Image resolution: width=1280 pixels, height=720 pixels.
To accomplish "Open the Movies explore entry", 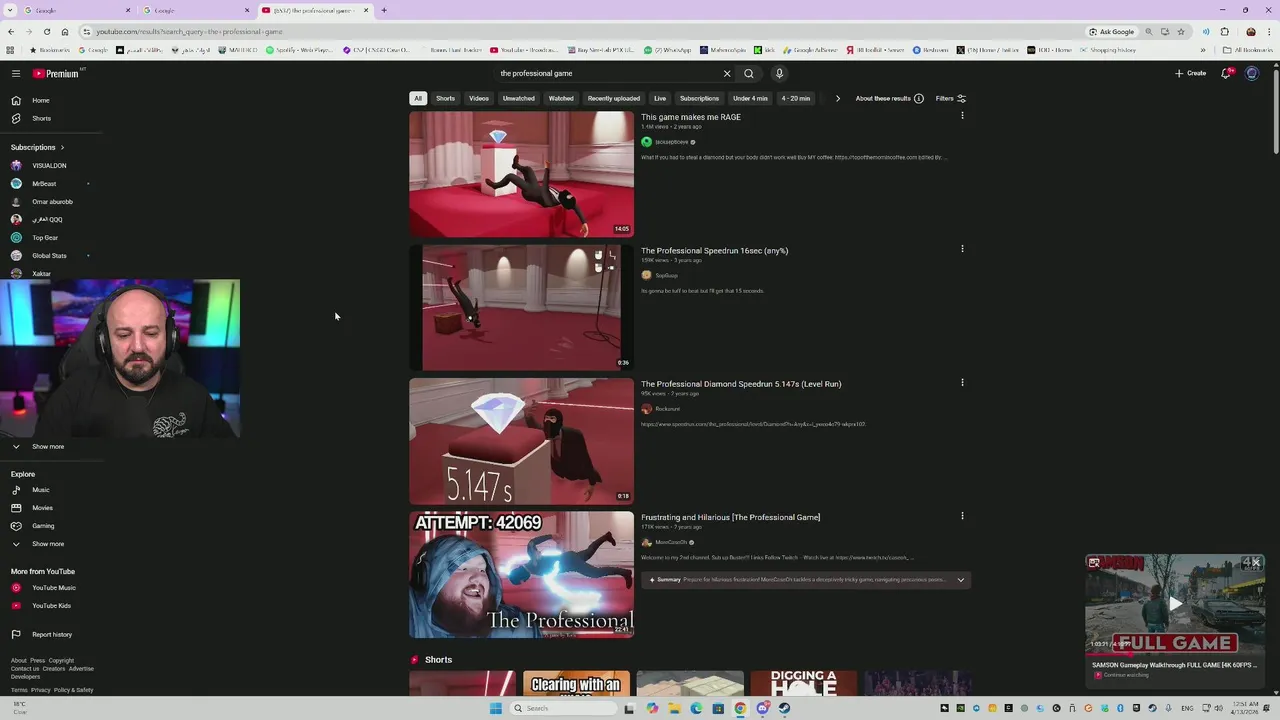I will coord(42,508).
